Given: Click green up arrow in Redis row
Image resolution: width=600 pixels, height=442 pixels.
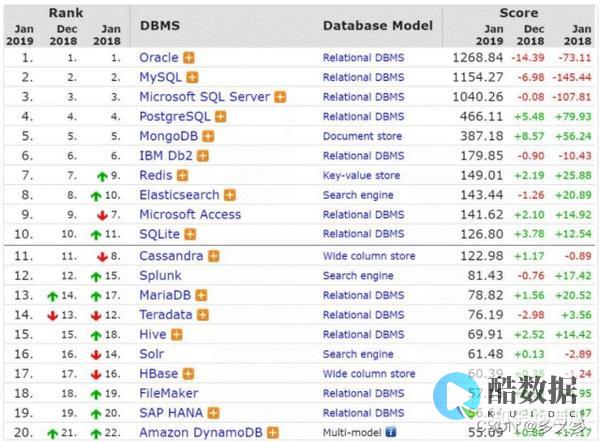Looking at the screenshot, I should (102, 176).
